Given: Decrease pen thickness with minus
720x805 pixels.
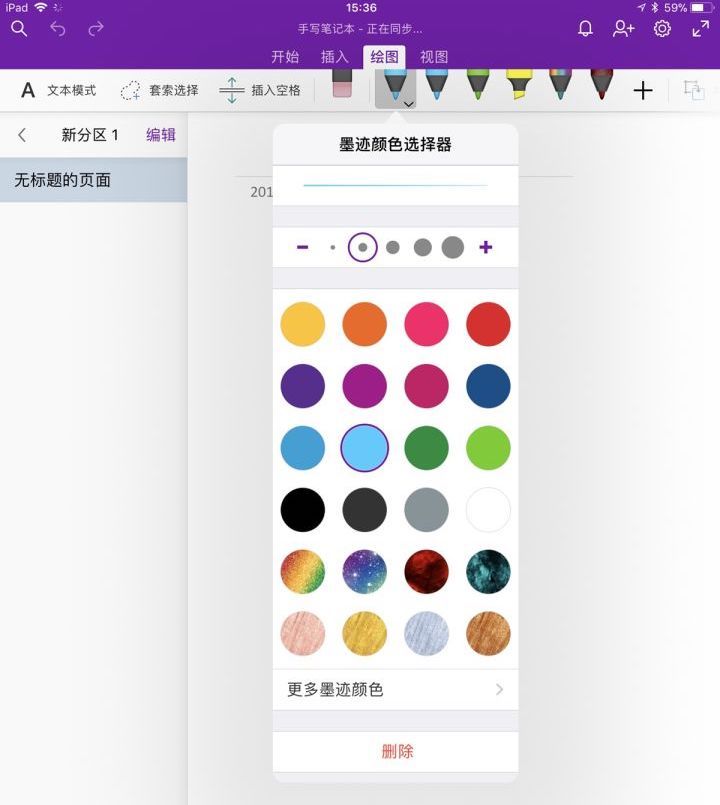Looking at the screenshot, I should point(302,247).
